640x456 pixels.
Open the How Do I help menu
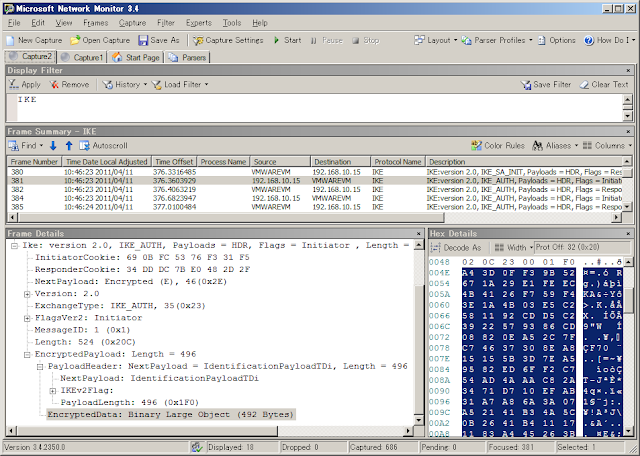pos(609,40)
